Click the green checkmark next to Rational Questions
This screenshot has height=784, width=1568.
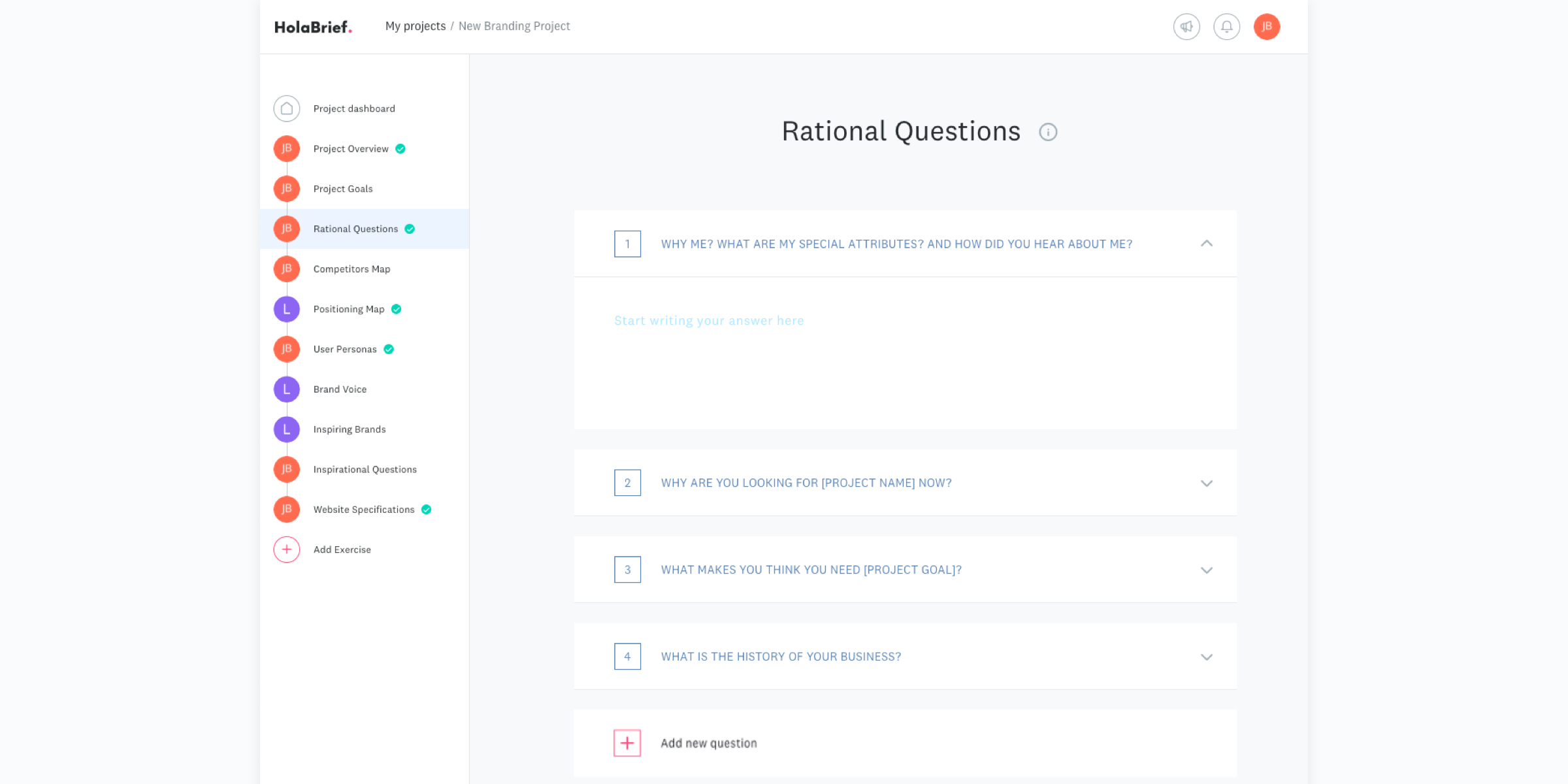tap(410, 229)
